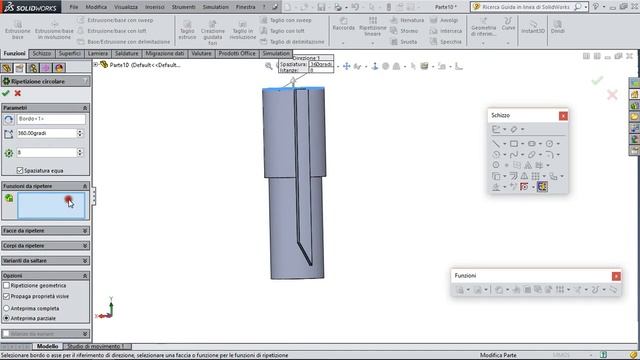Adjust angle value spinner arrows

80,133
